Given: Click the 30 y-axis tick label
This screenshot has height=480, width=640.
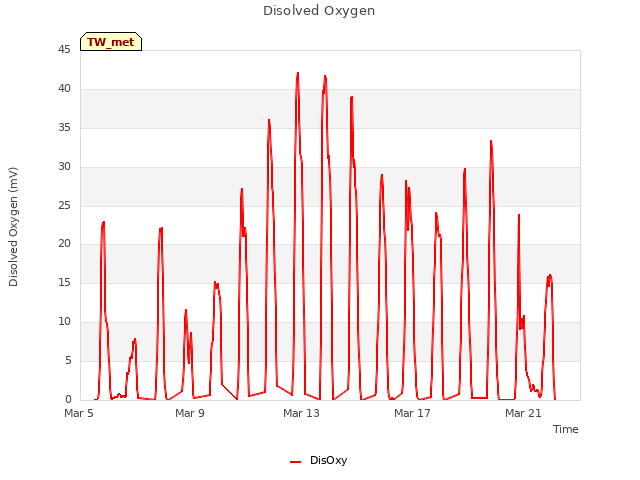Looking at the screenshot, I should click(64, 166).
